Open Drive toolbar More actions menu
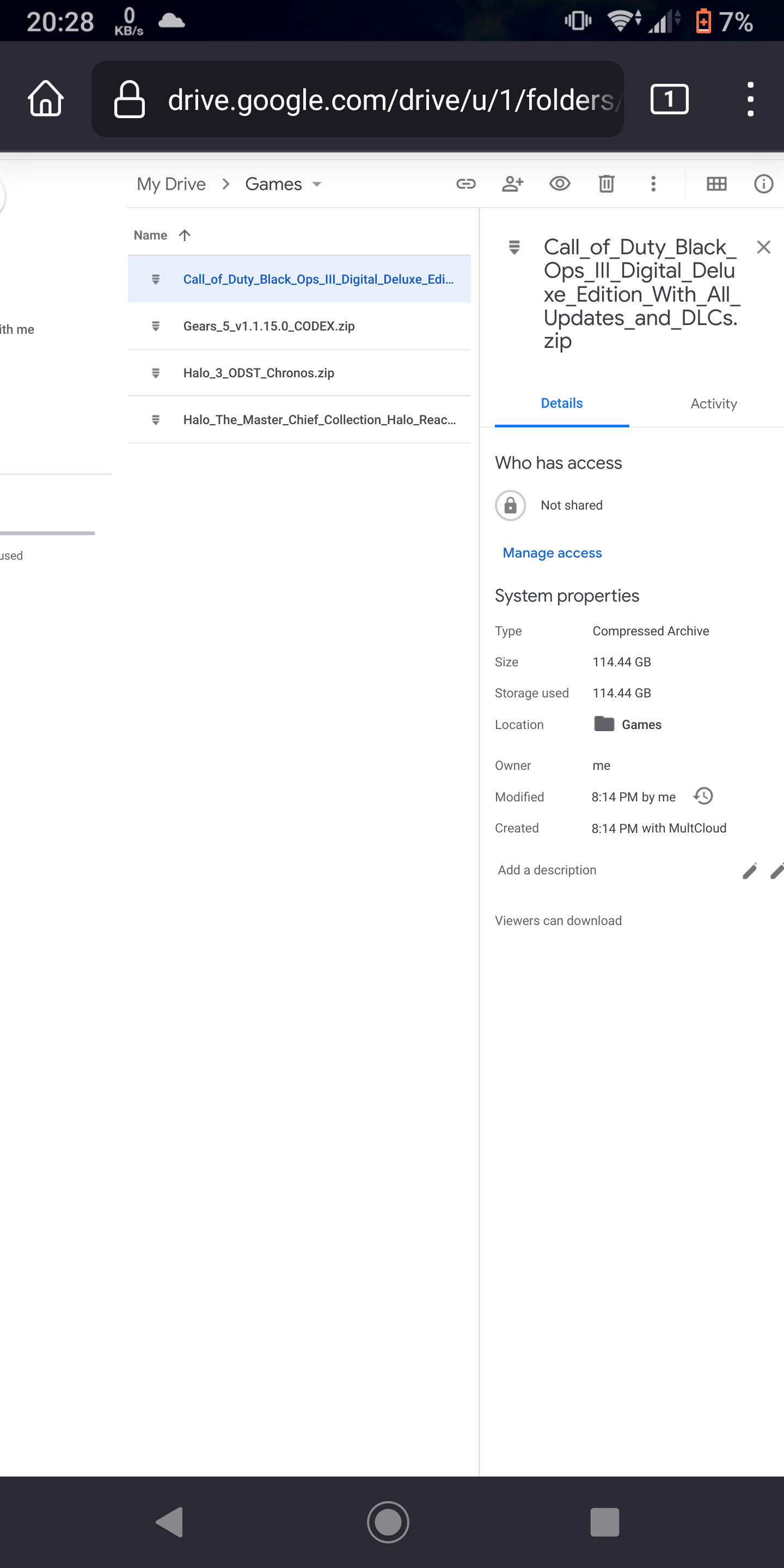 pos(653,184)
